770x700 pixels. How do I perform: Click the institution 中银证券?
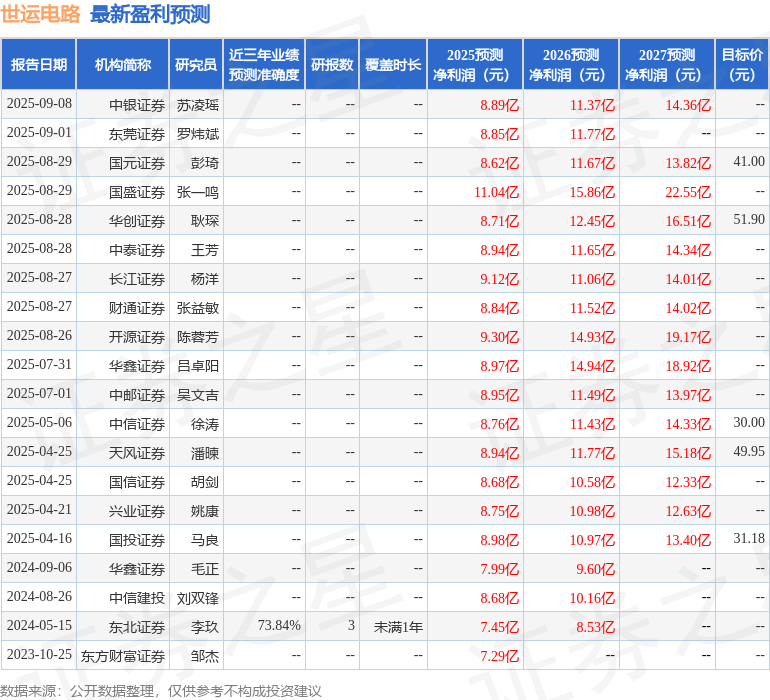137,105
